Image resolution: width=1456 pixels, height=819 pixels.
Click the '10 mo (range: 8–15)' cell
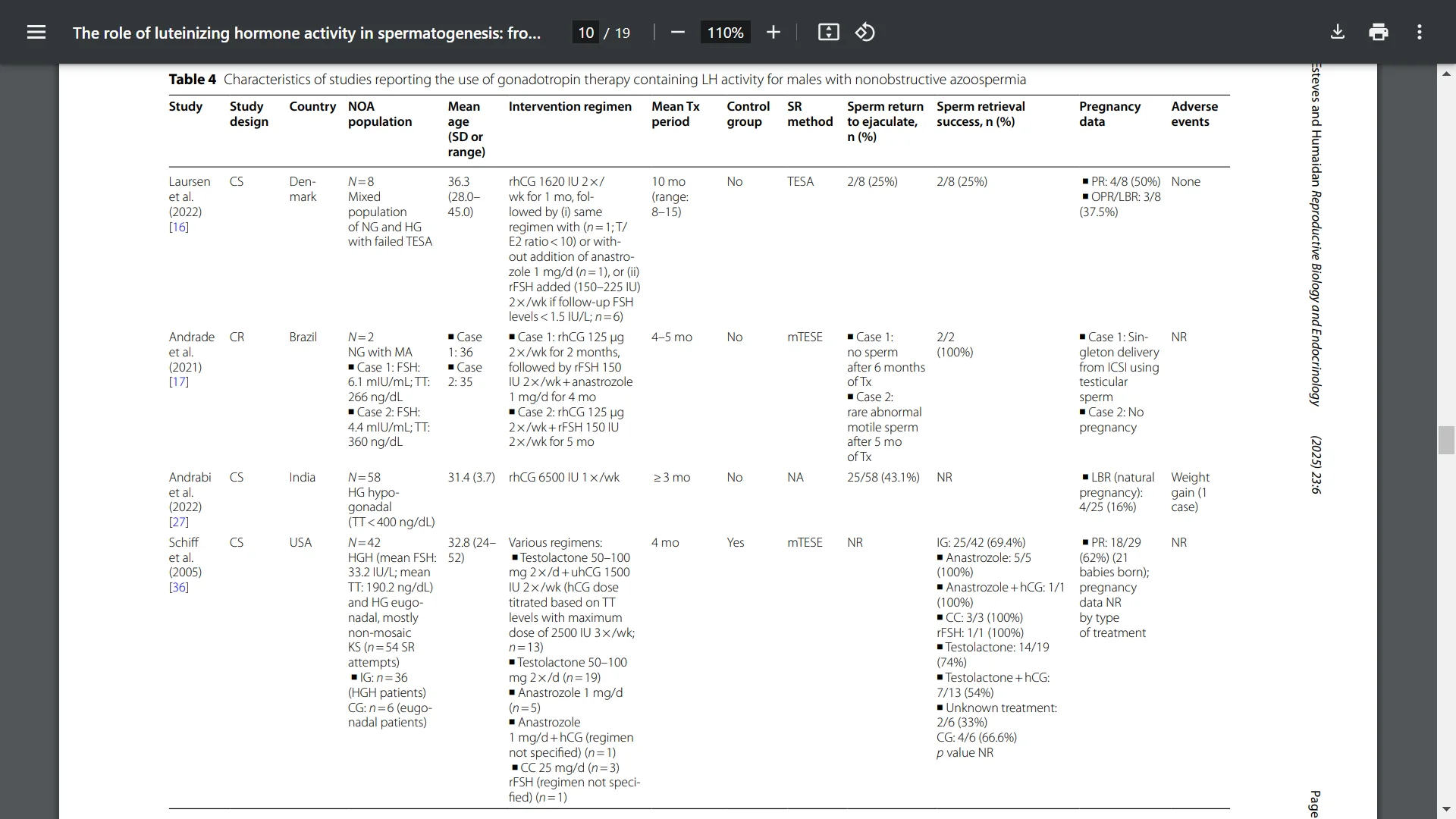[670, 196]
